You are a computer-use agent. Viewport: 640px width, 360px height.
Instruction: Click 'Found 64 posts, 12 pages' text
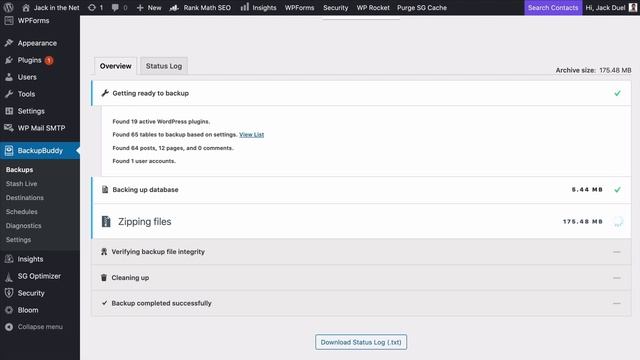point(173,148)
